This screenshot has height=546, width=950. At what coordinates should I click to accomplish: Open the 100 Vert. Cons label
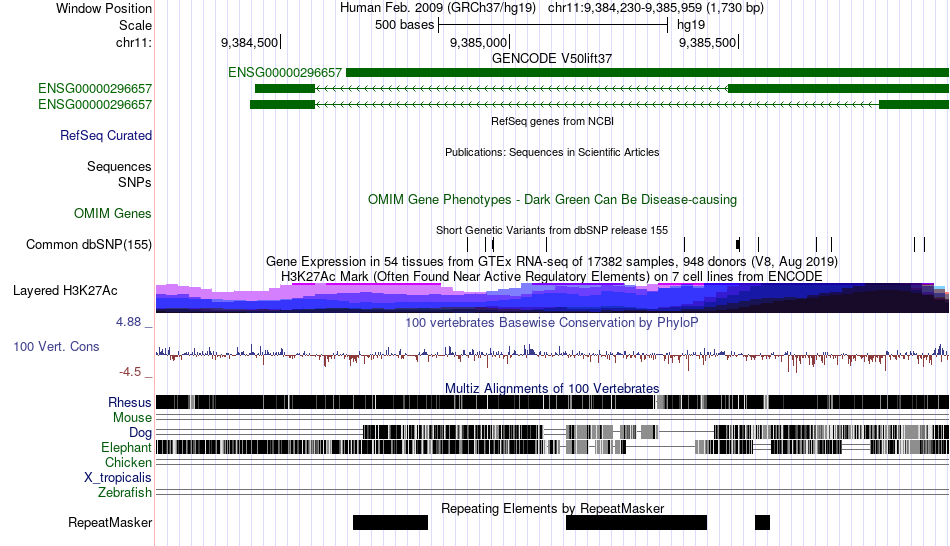(x=56, y=347)
